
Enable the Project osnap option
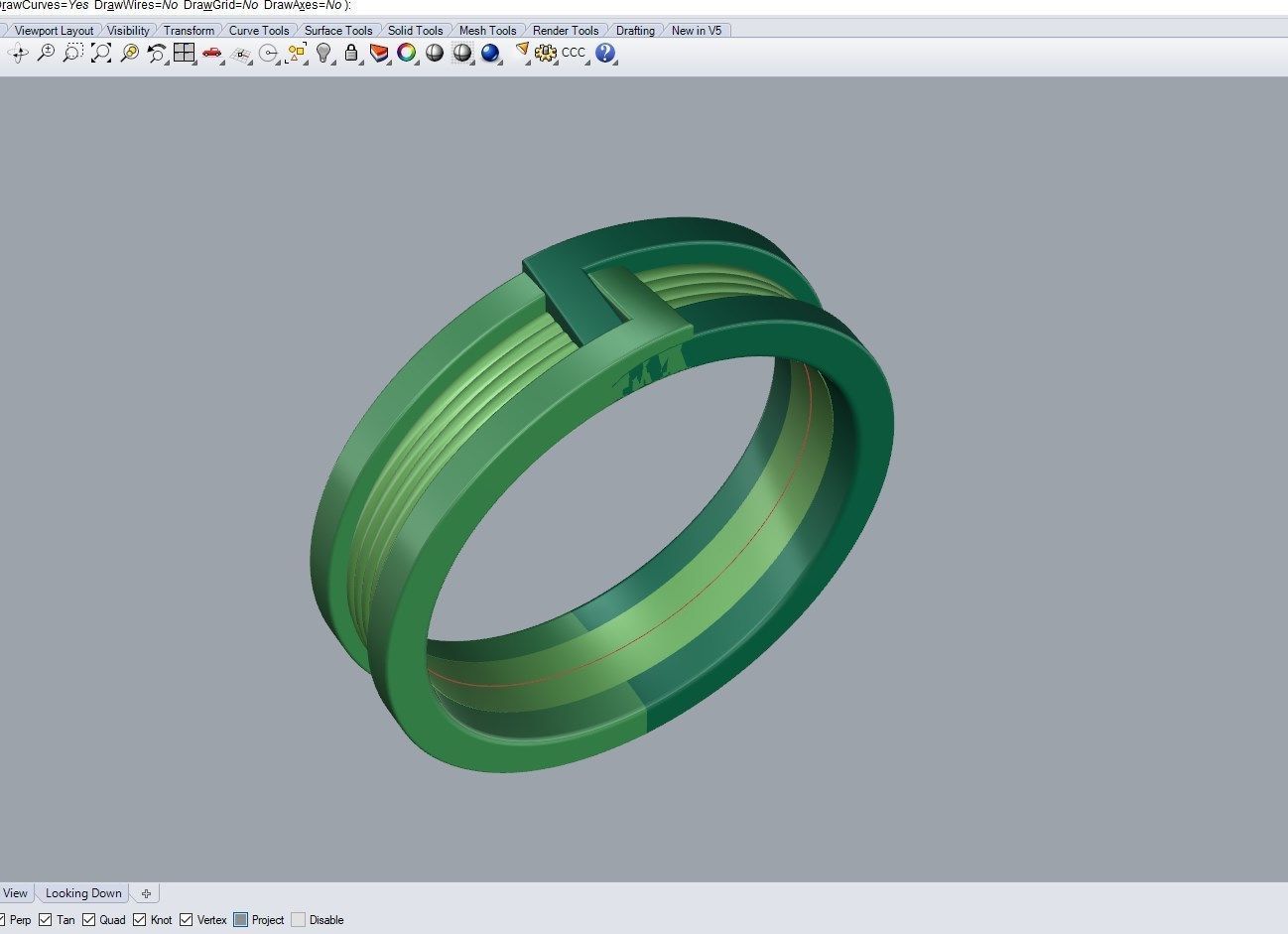[240, 920]
